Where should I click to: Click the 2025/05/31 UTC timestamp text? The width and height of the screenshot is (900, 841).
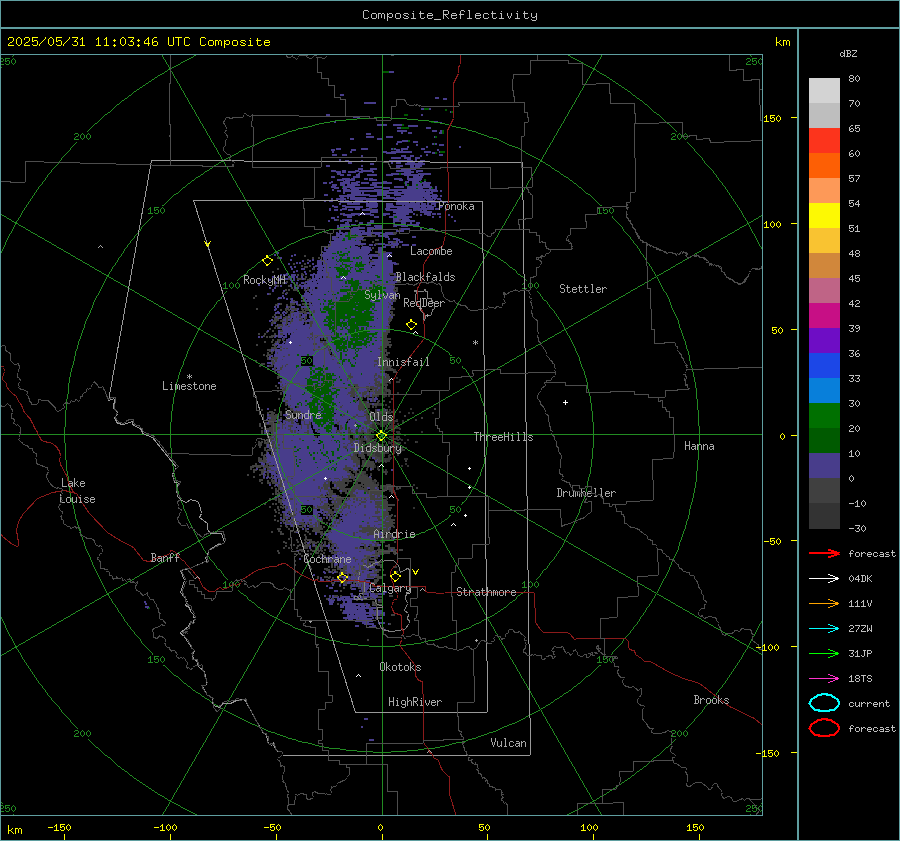coord(138,42)
